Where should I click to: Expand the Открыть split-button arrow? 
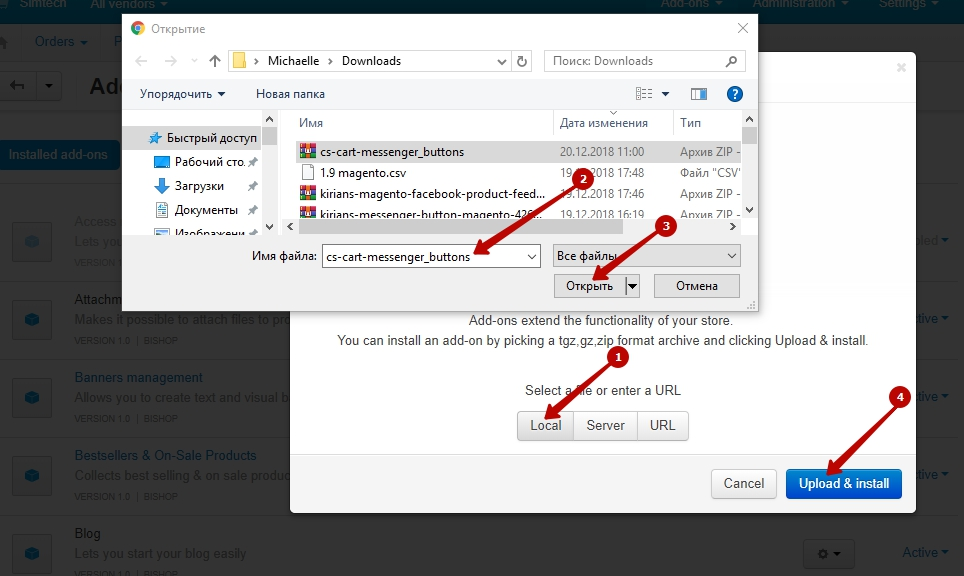click(x=633, y=286)
